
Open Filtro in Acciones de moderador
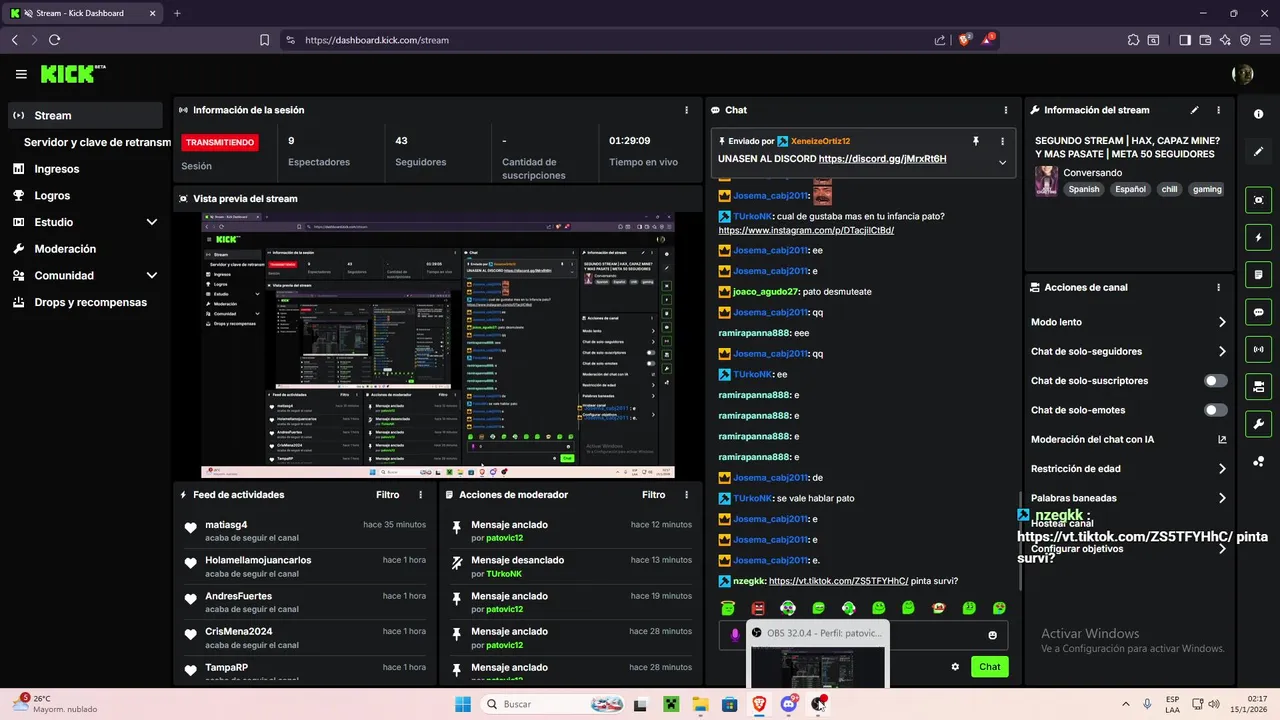coord(654,495)
